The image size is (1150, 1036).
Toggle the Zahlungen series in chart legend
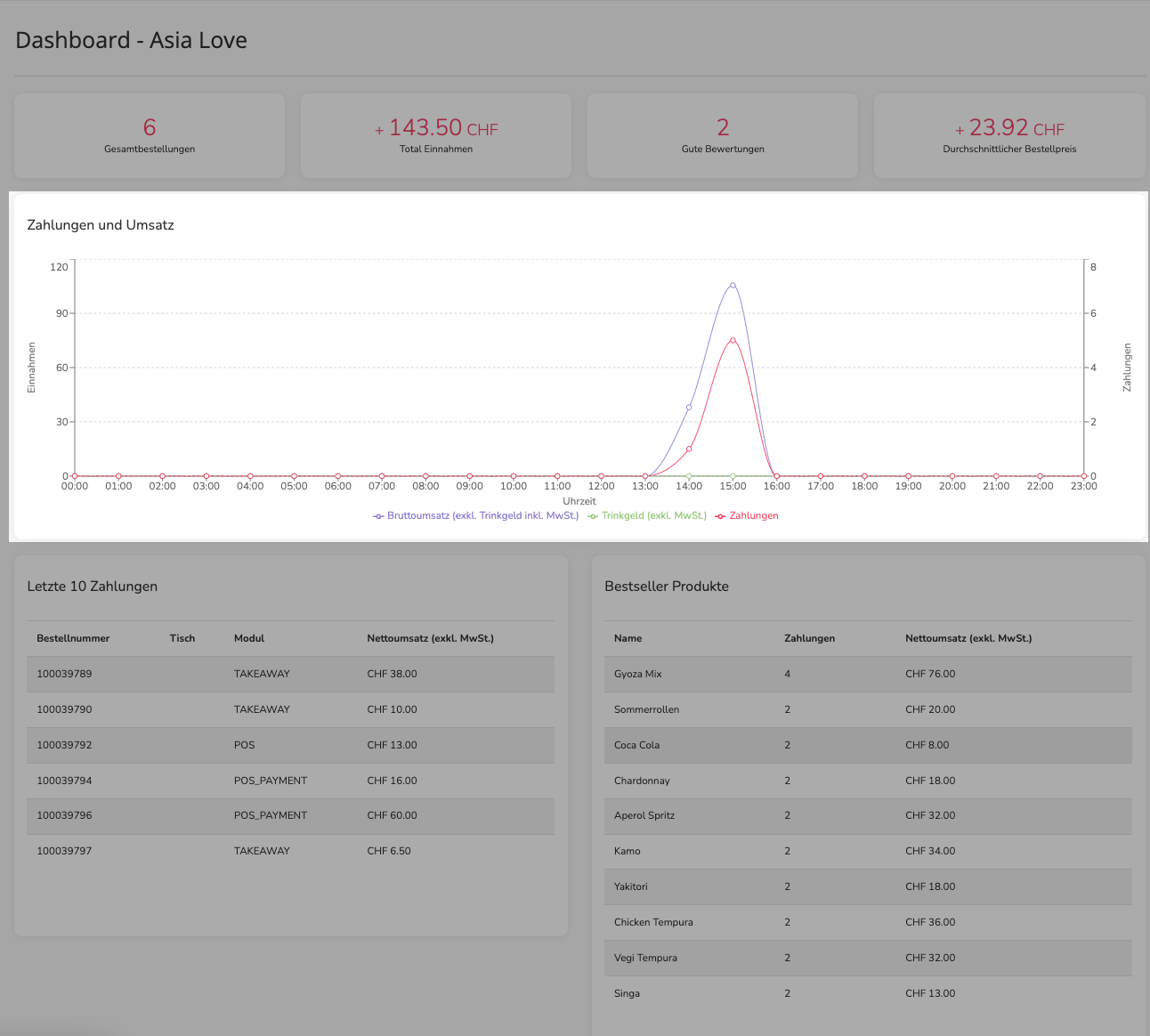click(x=747, y=515)
